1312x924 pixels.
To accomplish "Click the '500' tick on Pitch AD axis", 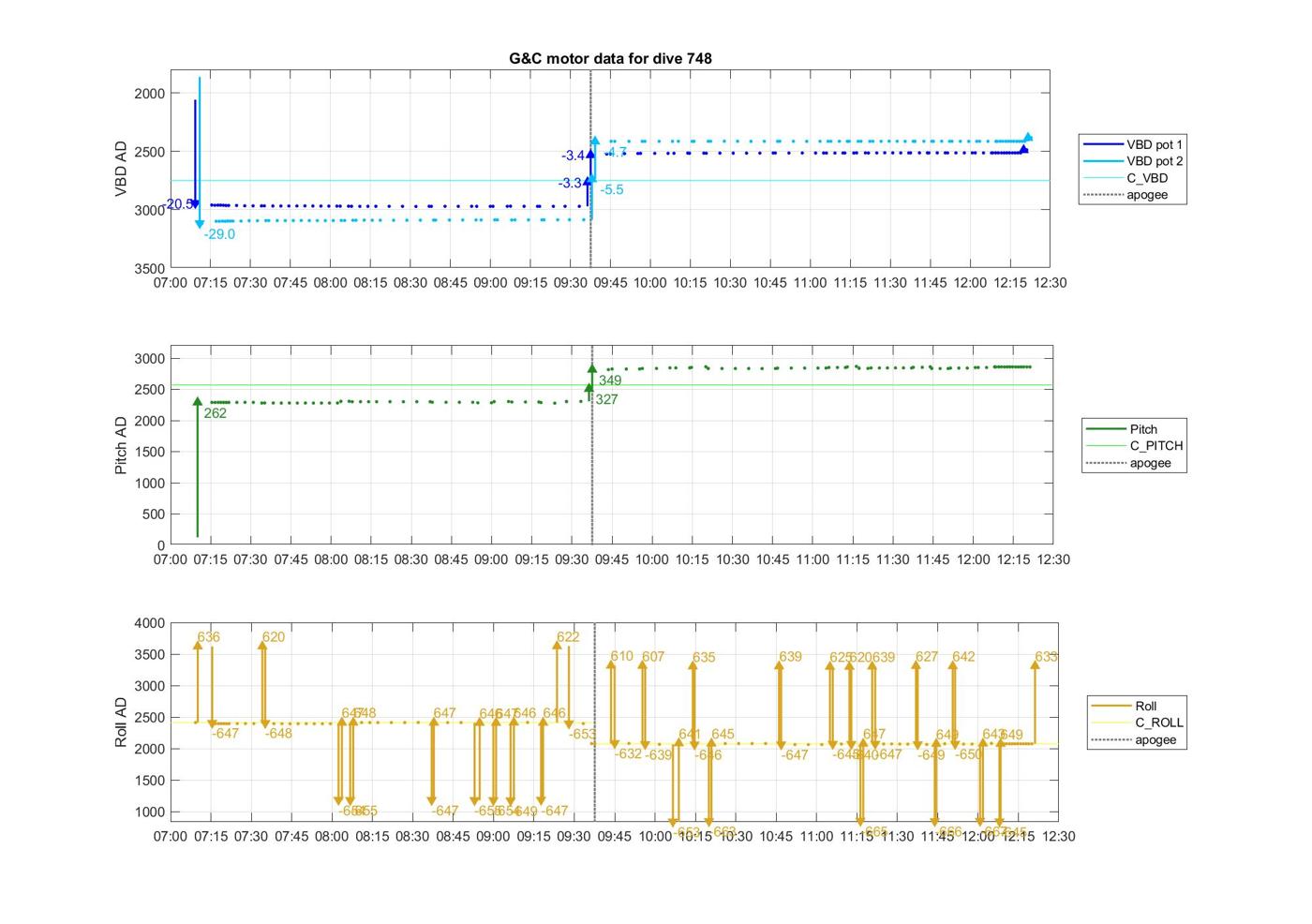I will pyautogui.click(x=154, y=514).
